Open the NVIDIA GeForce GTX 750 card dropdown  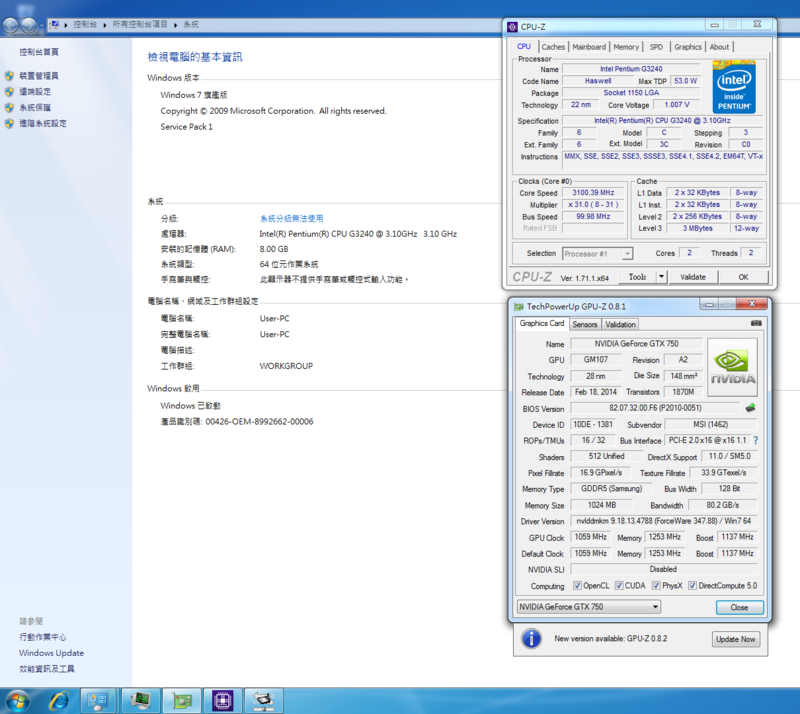click(x=589, y=607)
